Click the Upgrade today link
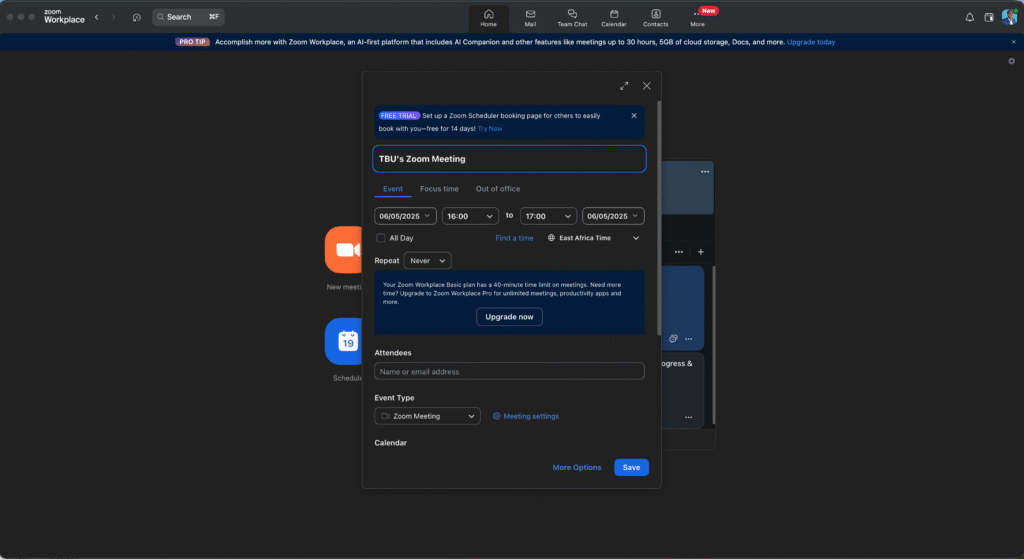The width and height of the screenshot is (1024, 559). pos(811,42)
